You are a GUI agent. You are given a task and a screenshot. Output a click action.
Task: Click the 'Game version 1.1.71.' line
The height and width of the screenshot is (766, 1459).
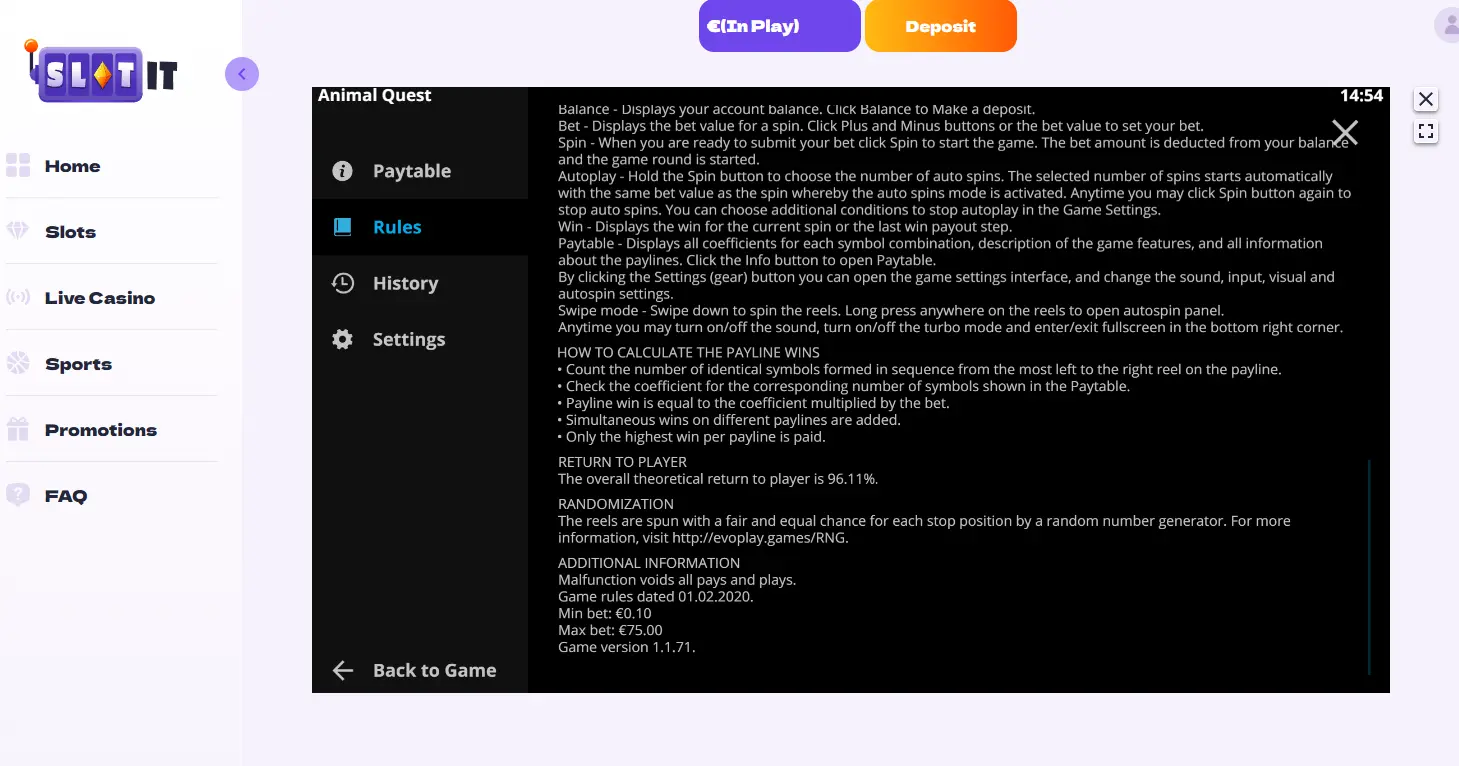click(x=626, y=647)
